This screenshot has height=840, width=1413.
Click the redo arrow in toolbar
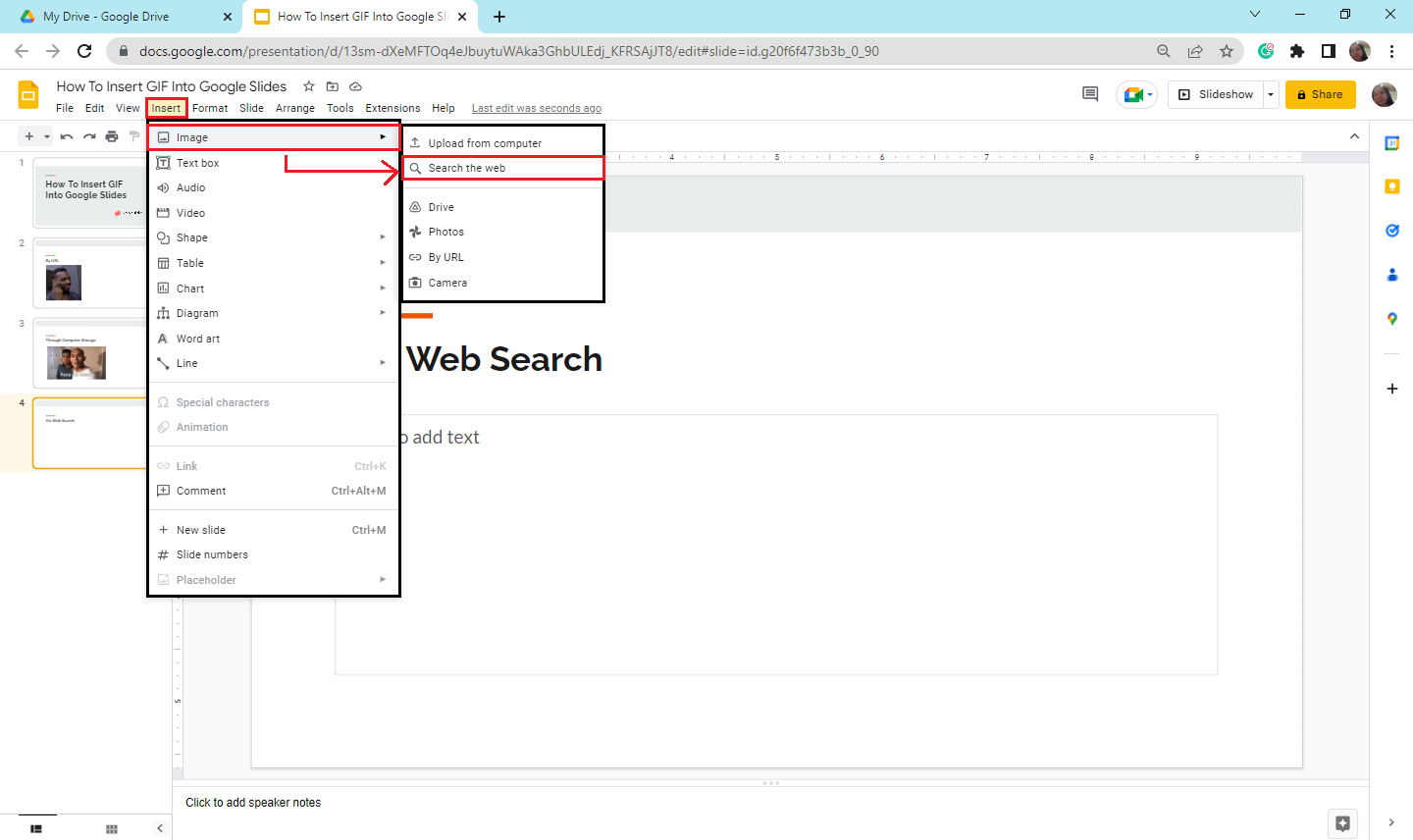[x=89, y=136]
